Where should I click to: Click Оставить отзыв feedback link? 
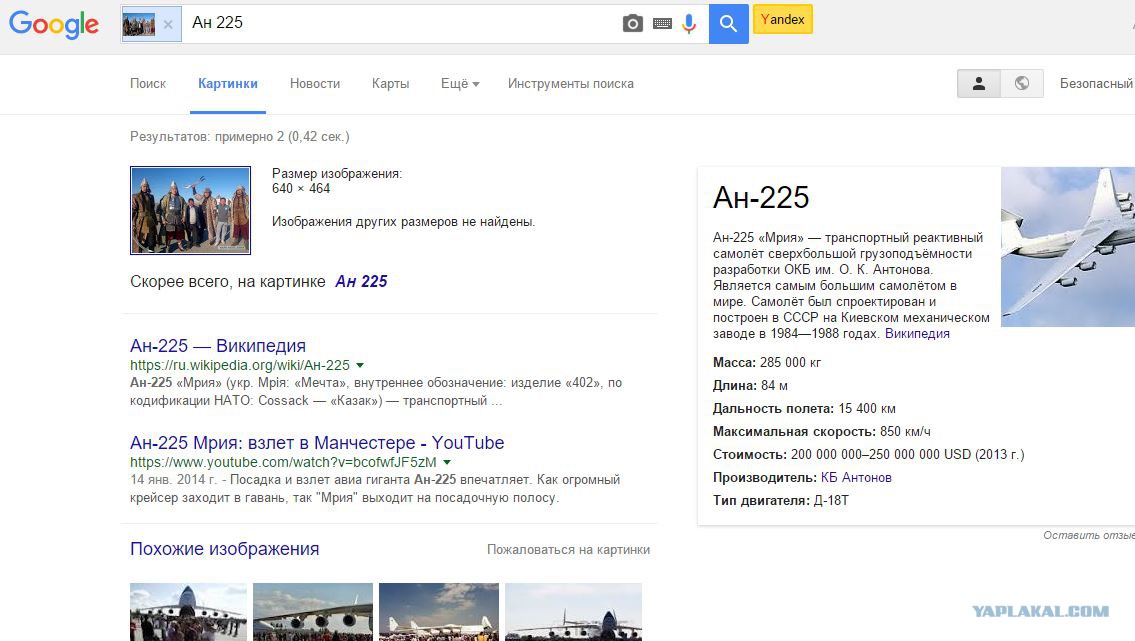pos(1089,535)
